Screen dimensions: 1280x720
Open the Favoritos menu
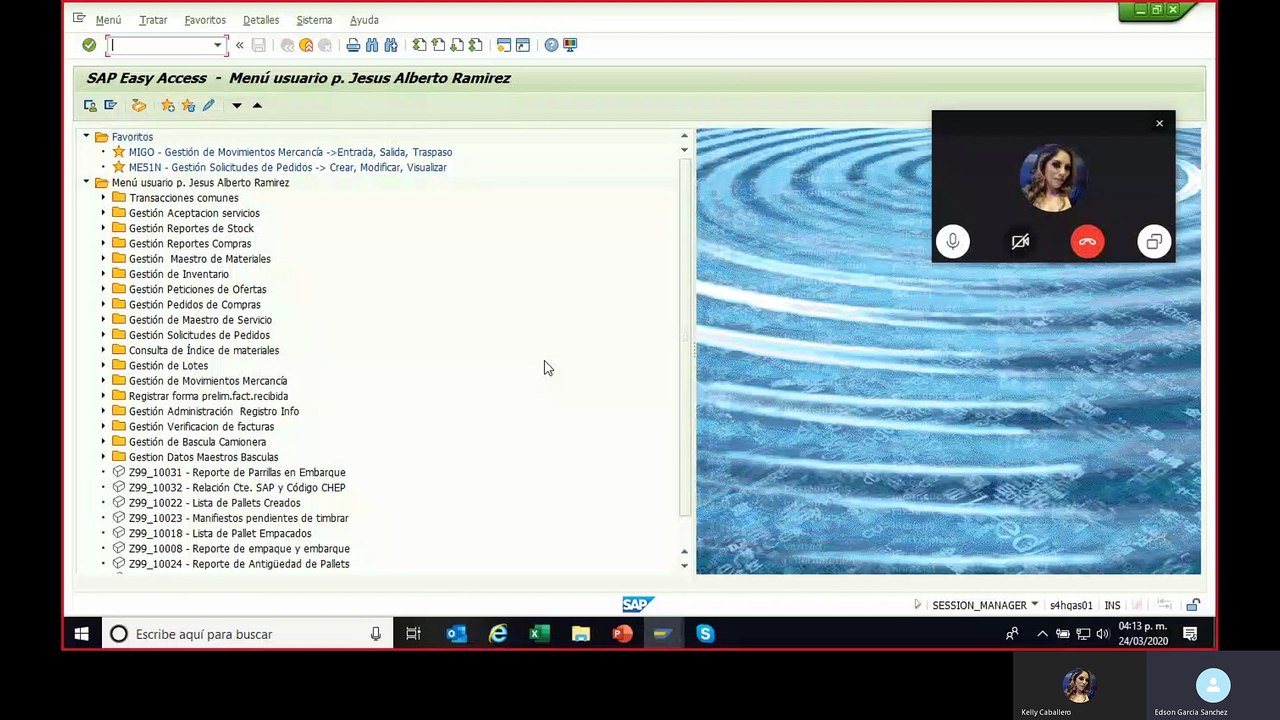pos(205,20)
